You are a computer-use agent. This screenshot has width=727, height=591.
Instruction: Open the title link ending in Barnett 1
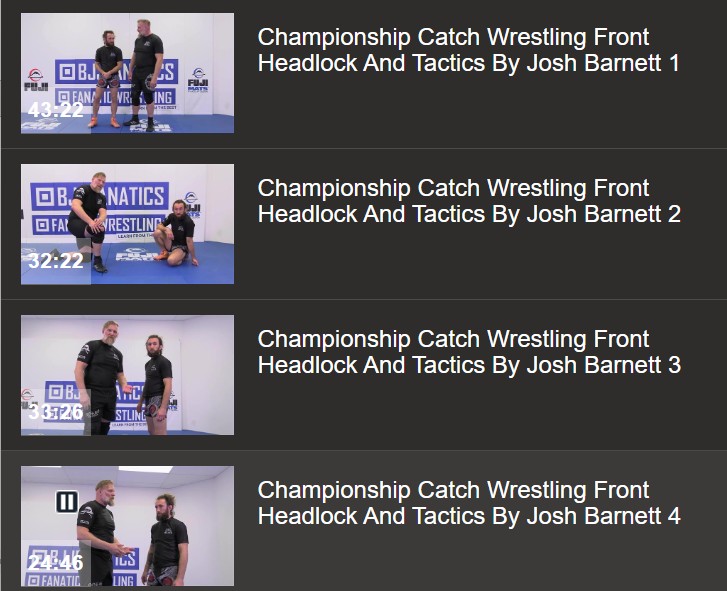[469, 50]
